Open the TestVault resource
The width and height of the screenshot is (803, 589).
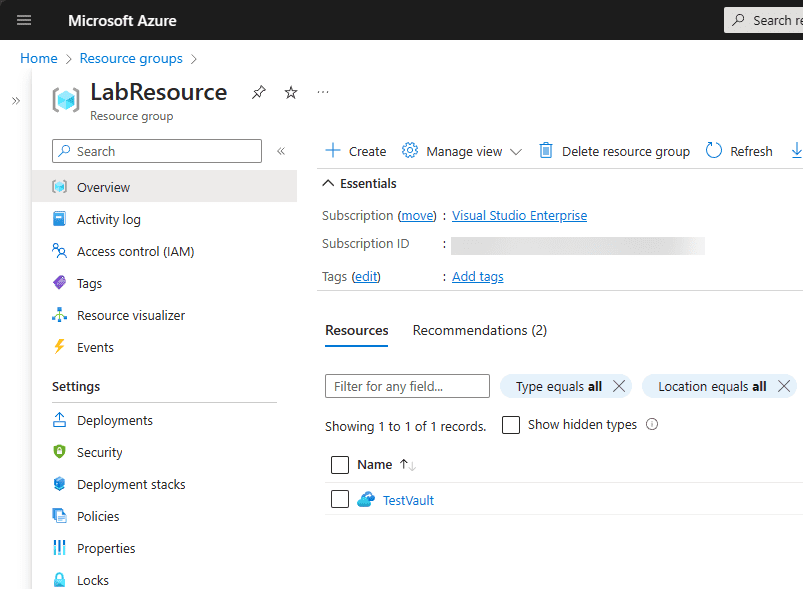tap(408, 500)
